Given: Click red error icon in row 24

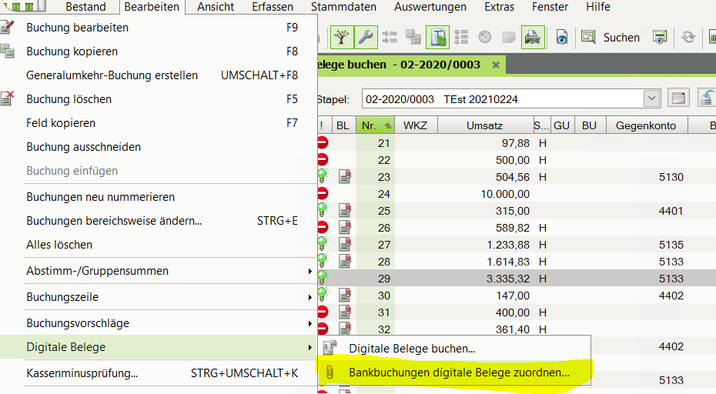Looking at the screenshot, I should tap(322, 194).
